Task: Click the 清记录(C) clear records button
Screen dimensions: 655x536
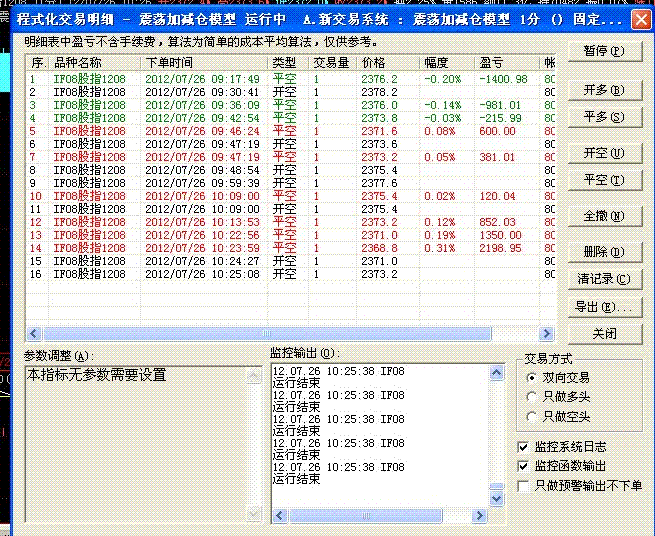Action: tap(604, 279)
